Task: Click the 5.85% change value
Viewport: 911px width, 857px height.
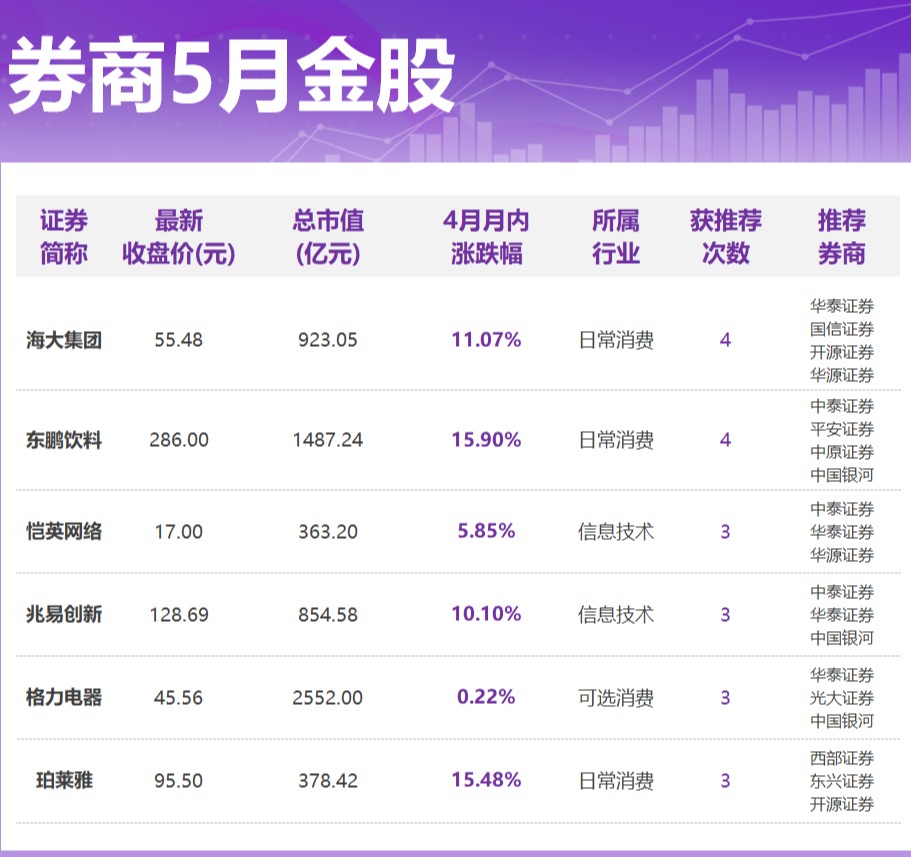Action: click(x=486, y=530)
